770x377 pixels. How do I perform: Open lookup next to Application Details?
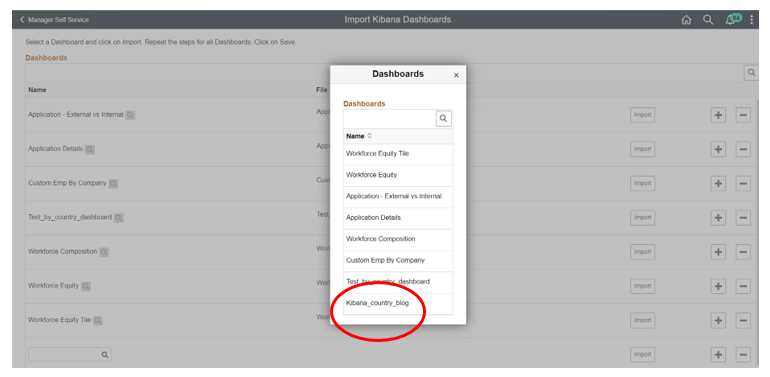(89, 149)
